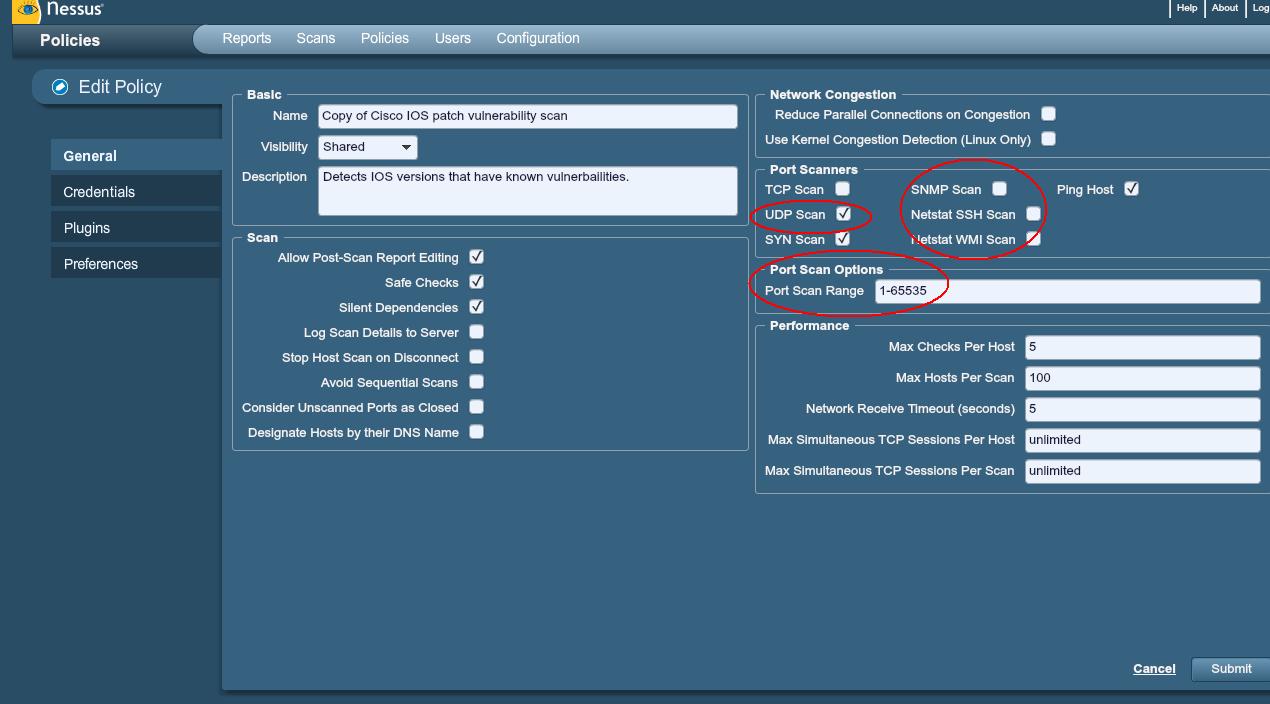Click the Cancel link
The width and height of the screenshot is (1270, 704).
(1154, 669)
